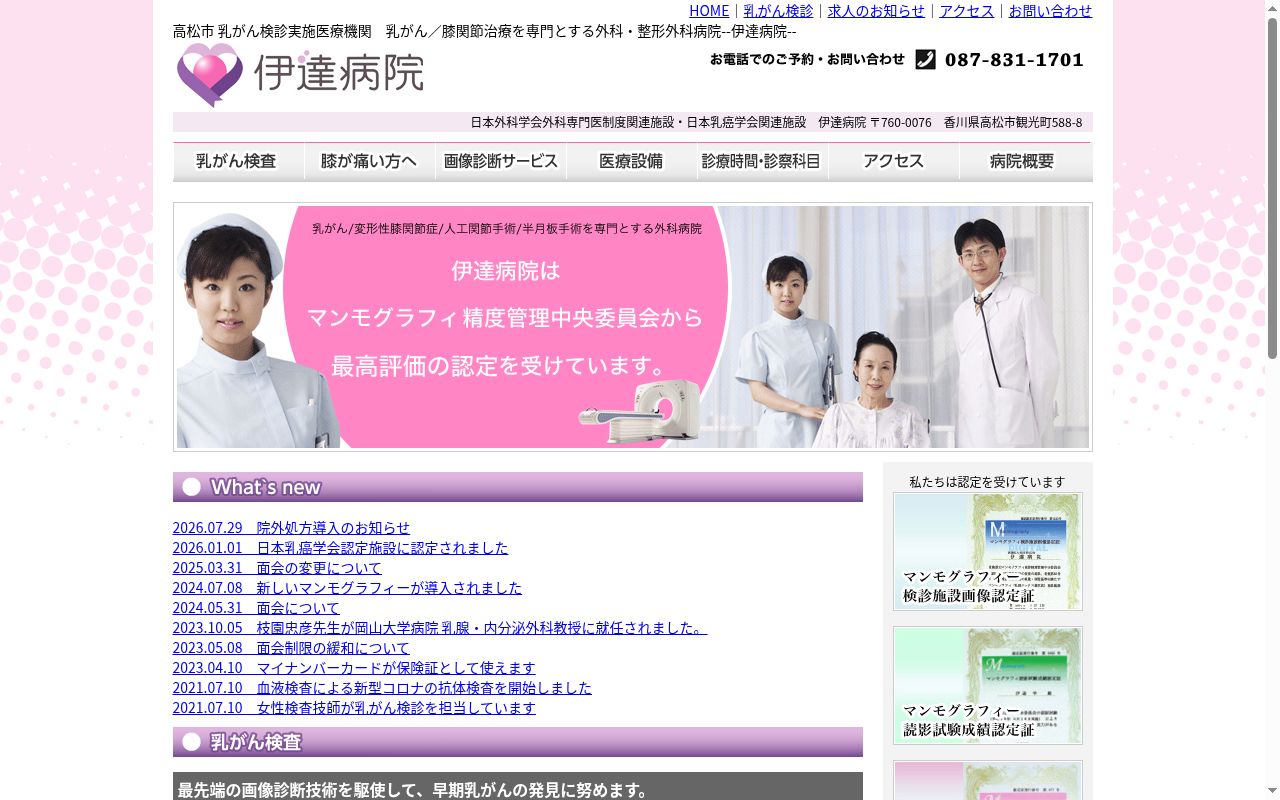Click the main hero banner image
Viewport: 1280px width, 800px height.
[x=632, y=327]
